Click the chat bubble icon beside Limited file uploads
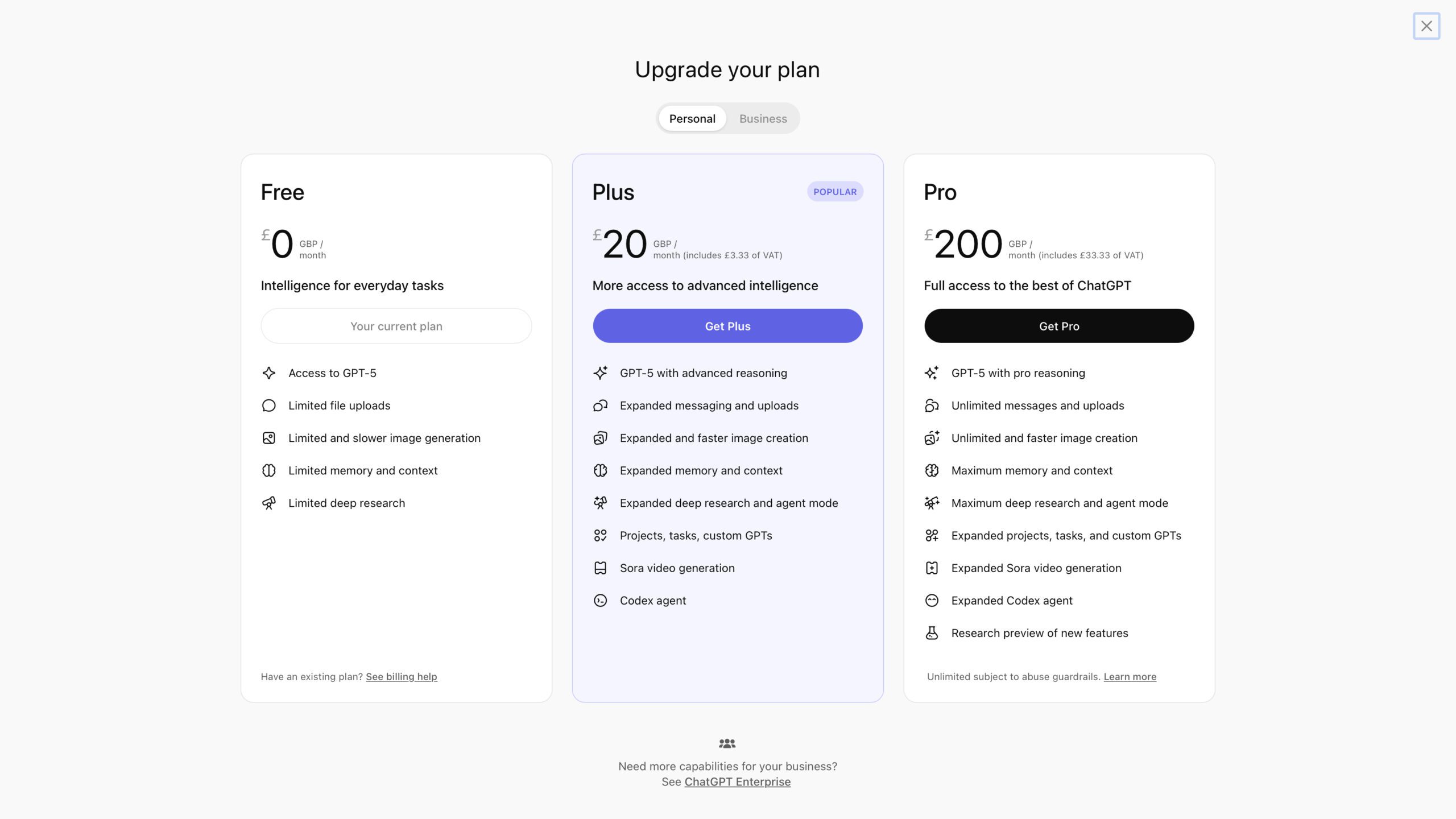This screenshot has width=1456, height=819. [x=268, y=406]
